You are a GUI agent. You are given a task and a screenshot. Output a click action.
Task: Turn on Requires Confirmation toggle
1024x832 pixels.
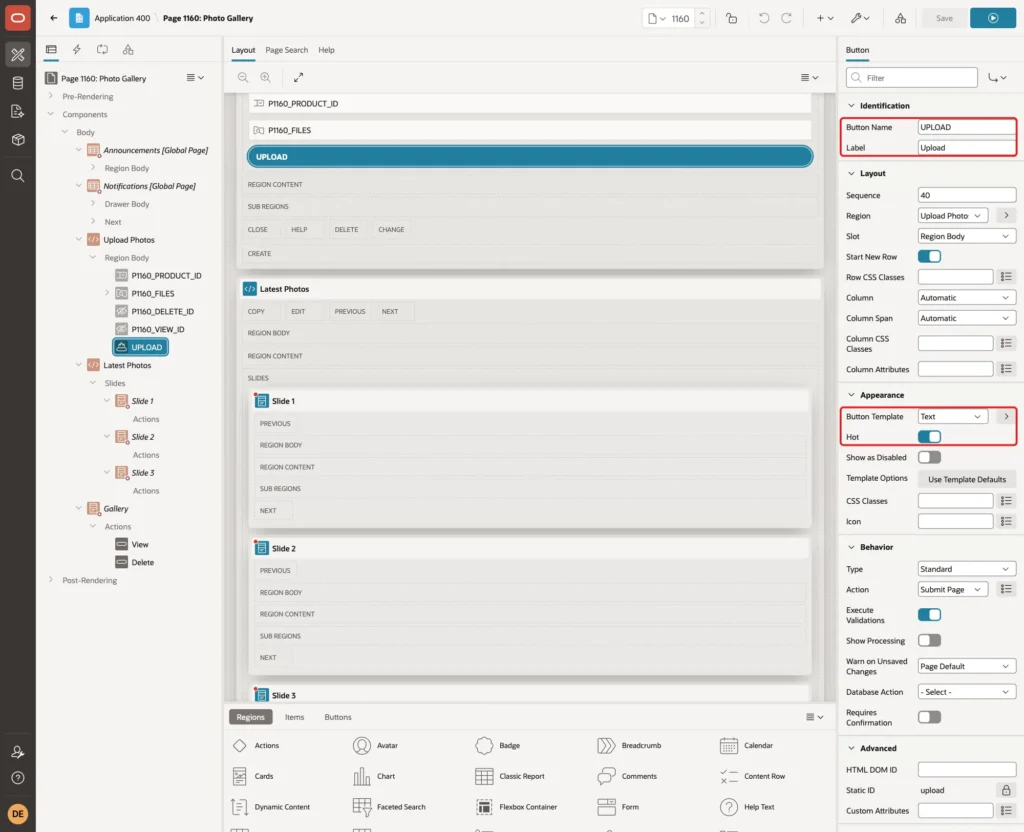pyautogui.click(x=929, y=717)
